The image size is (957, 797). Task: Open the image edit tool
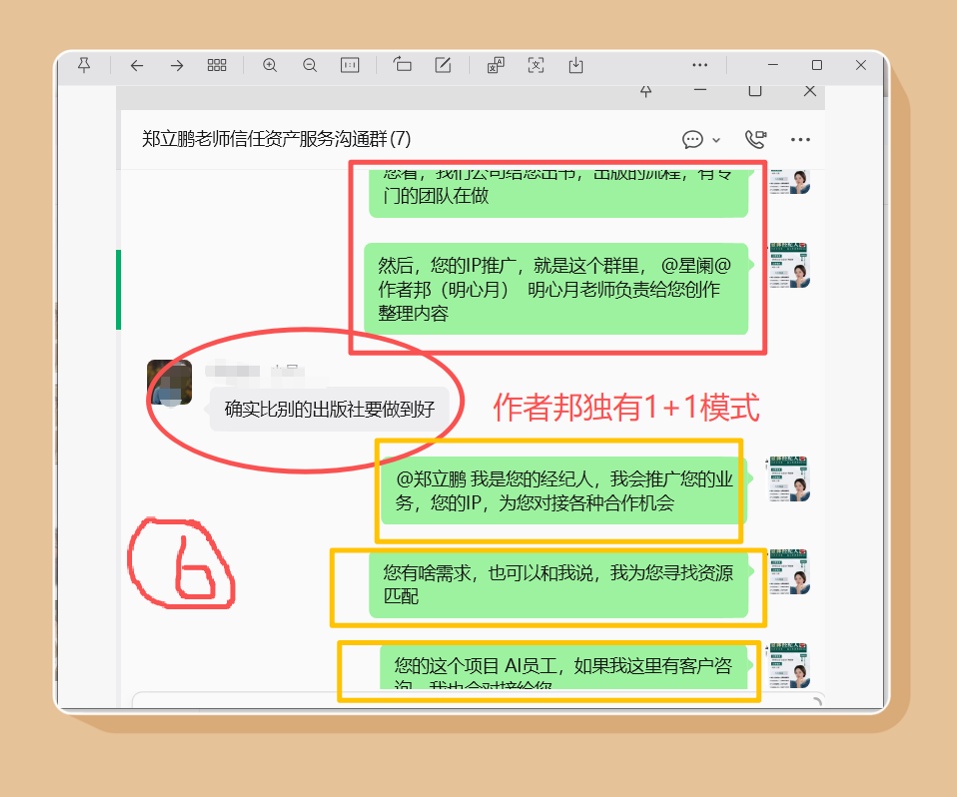click(x=443, y=65)
